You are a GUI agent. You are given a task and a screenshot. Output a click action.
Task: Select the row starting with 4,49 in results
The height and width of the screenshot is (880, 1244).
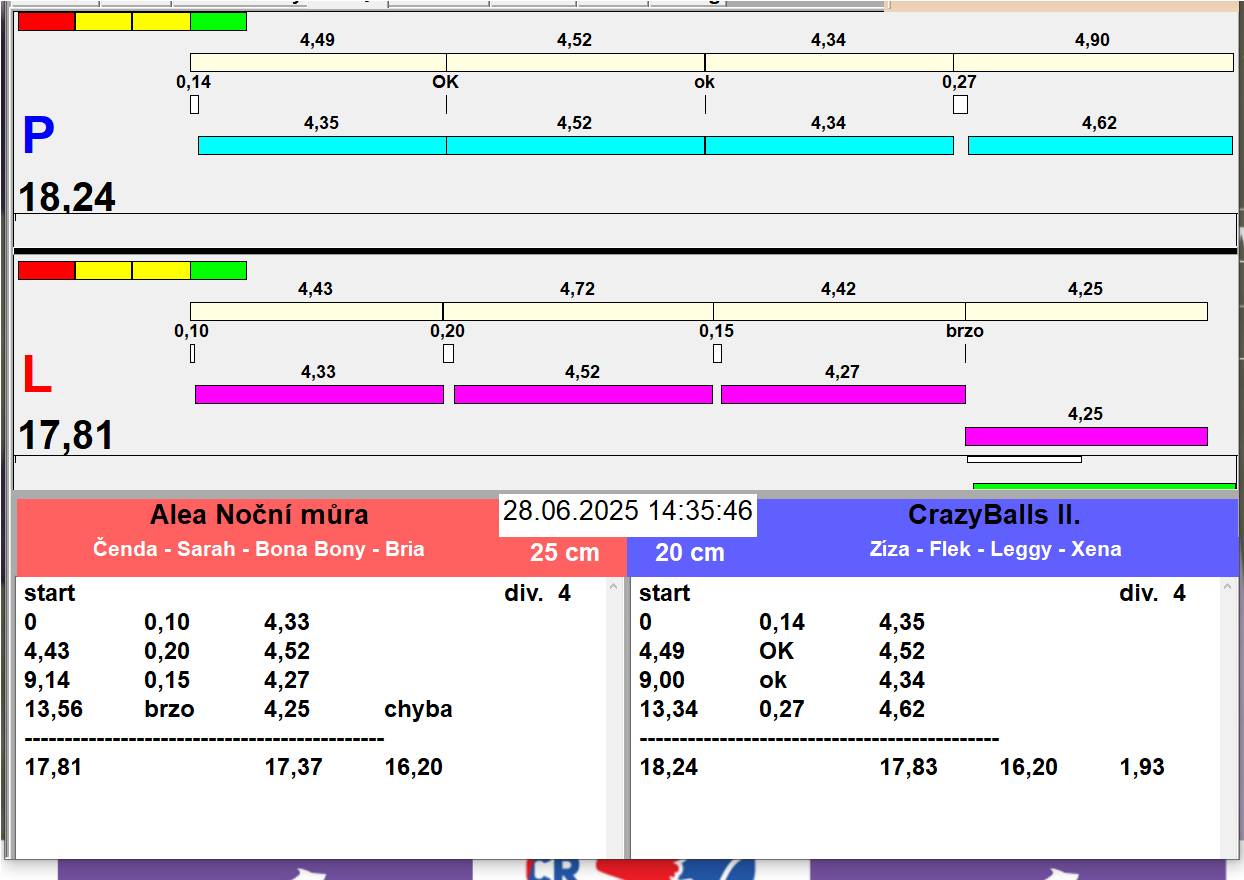(782, 651)
